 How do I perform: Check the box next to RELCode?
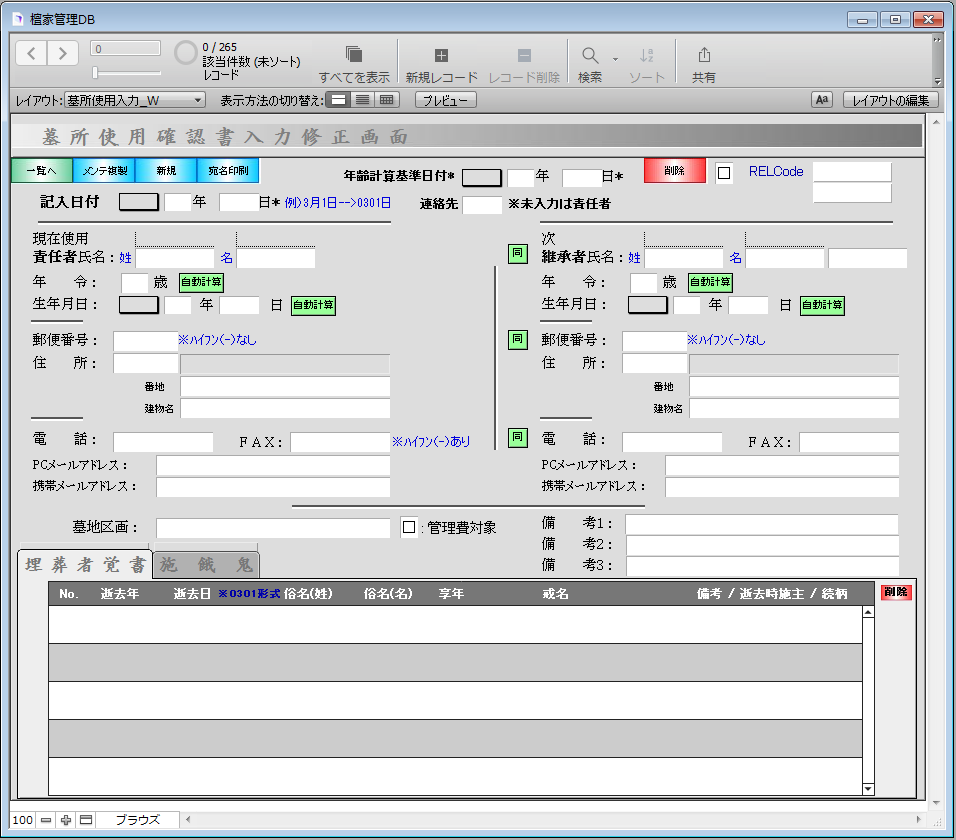point(724,173)
